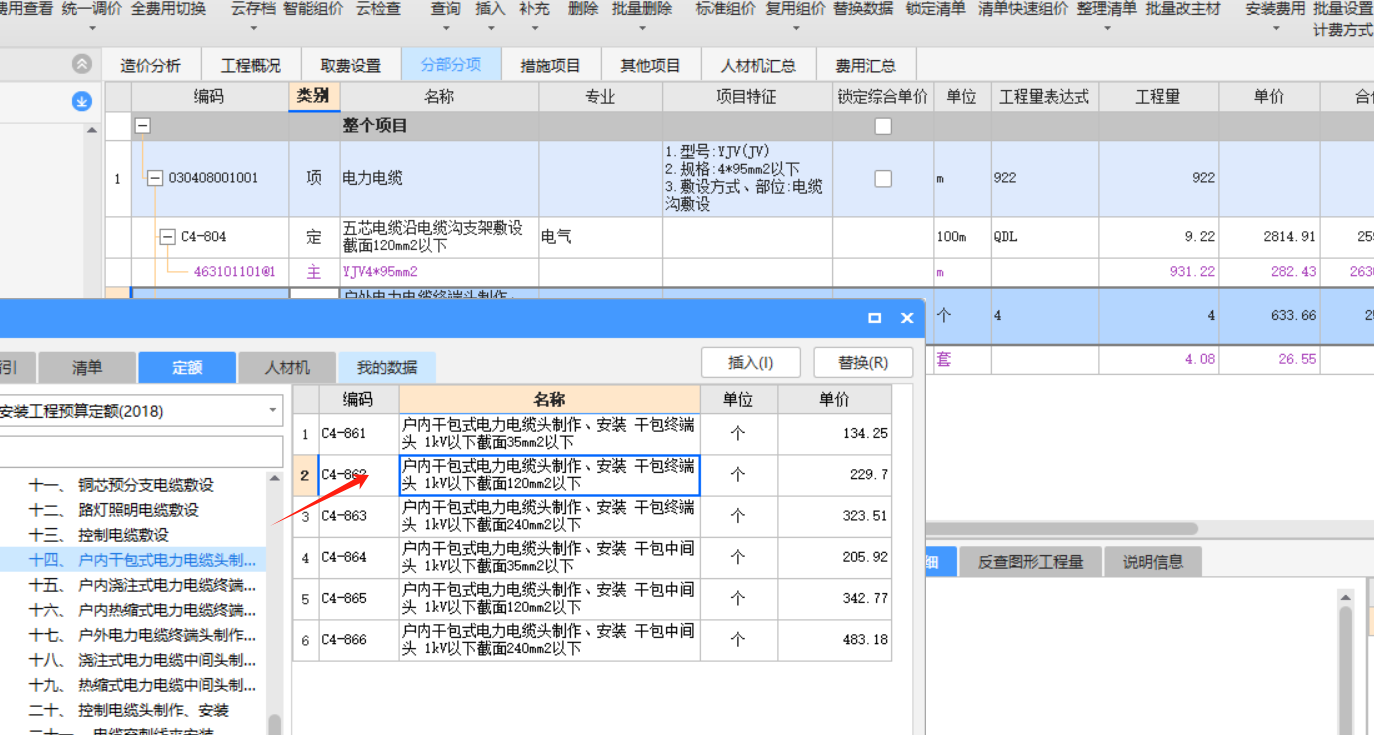Open 云存档 toolbar item

point(253,17)
